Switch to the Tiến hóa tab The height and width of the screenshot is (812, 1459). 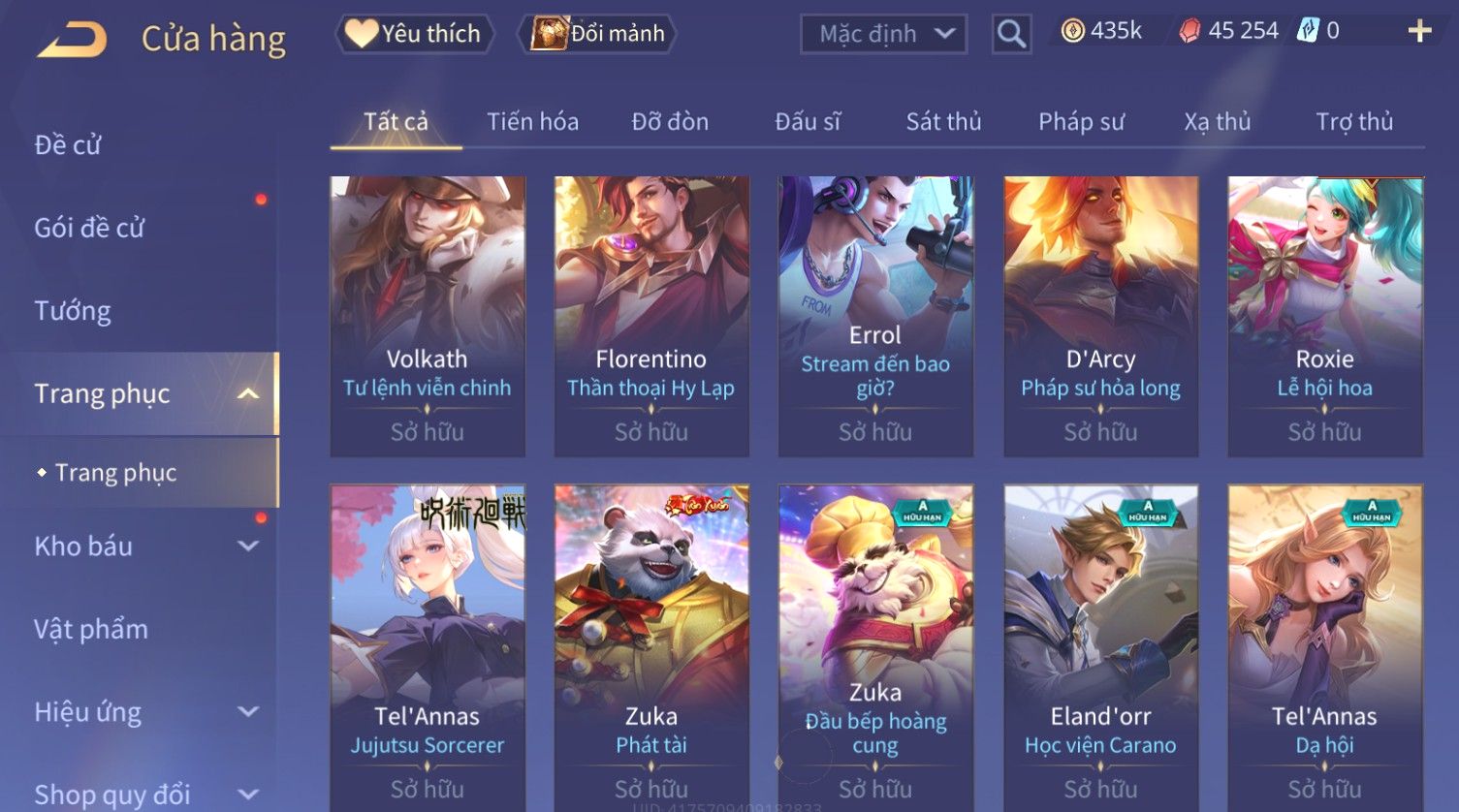(532, 122)
